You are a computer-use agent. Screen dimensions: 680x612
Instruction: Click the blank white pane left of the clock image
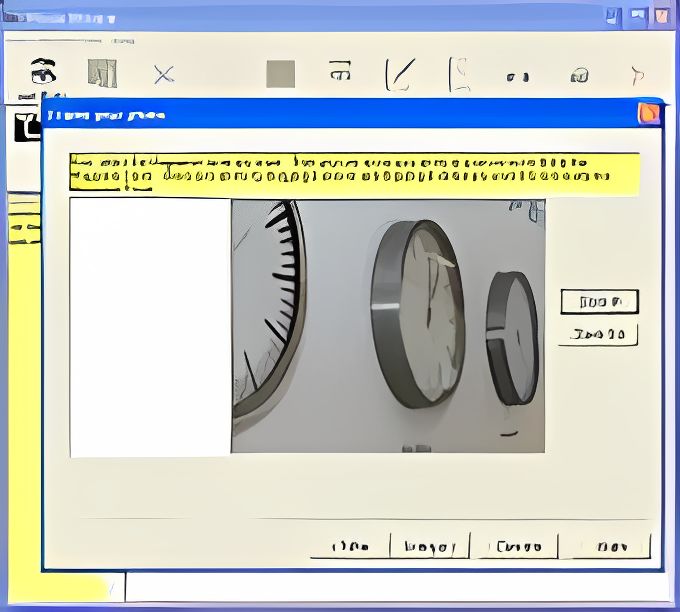[150, 327]
